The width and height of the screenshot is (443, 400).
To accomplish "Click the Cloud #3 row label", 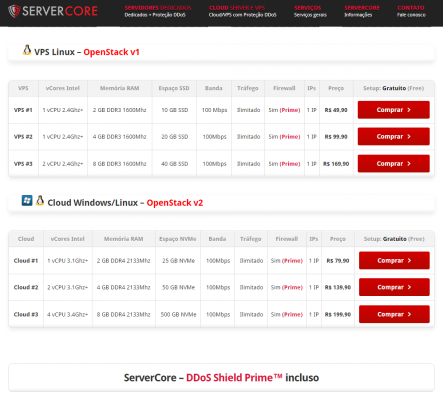I will [x=26, y=314].
